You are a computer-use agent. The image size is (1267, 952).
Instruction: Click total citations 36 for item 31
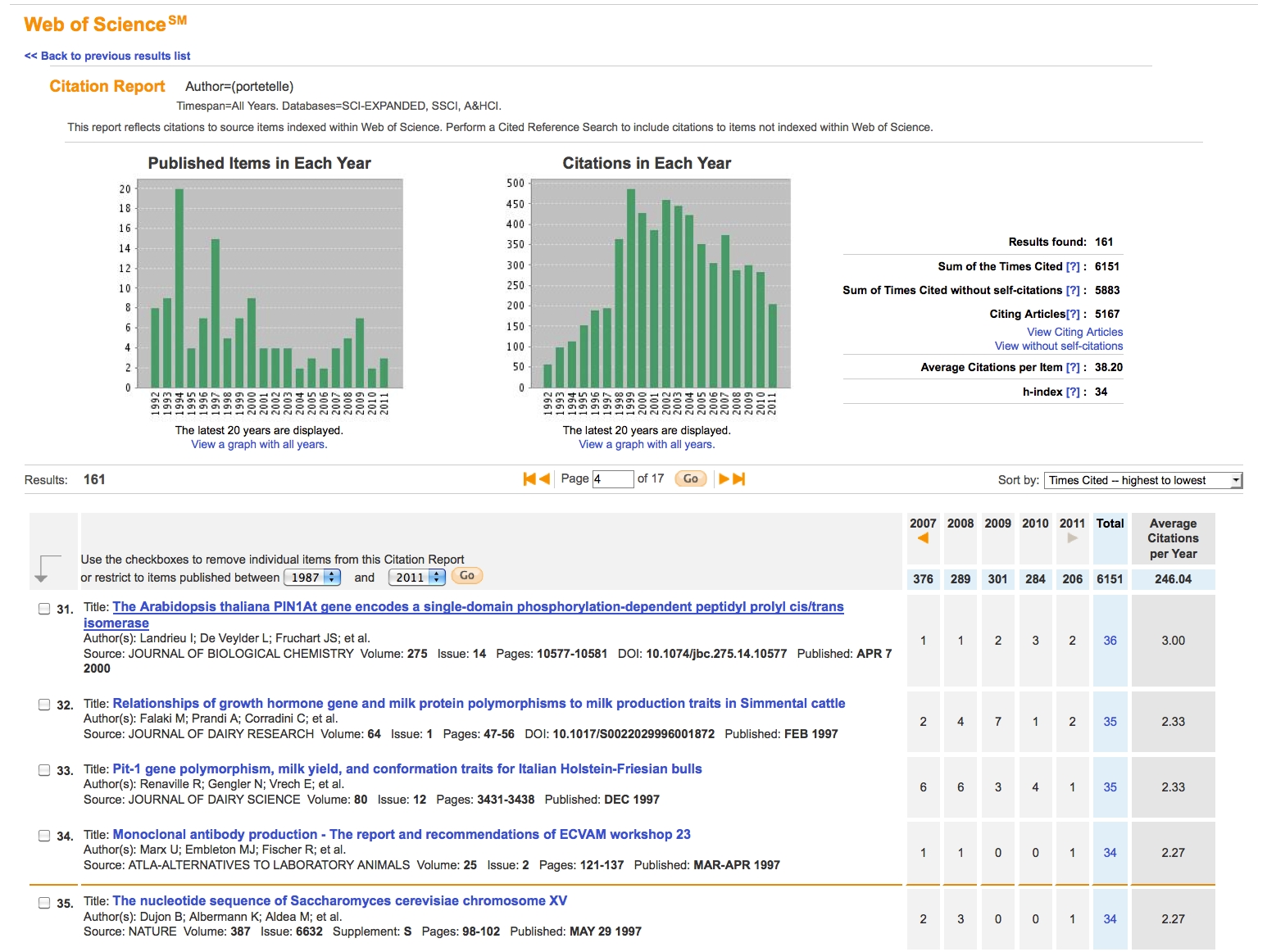click(1110, 641)
